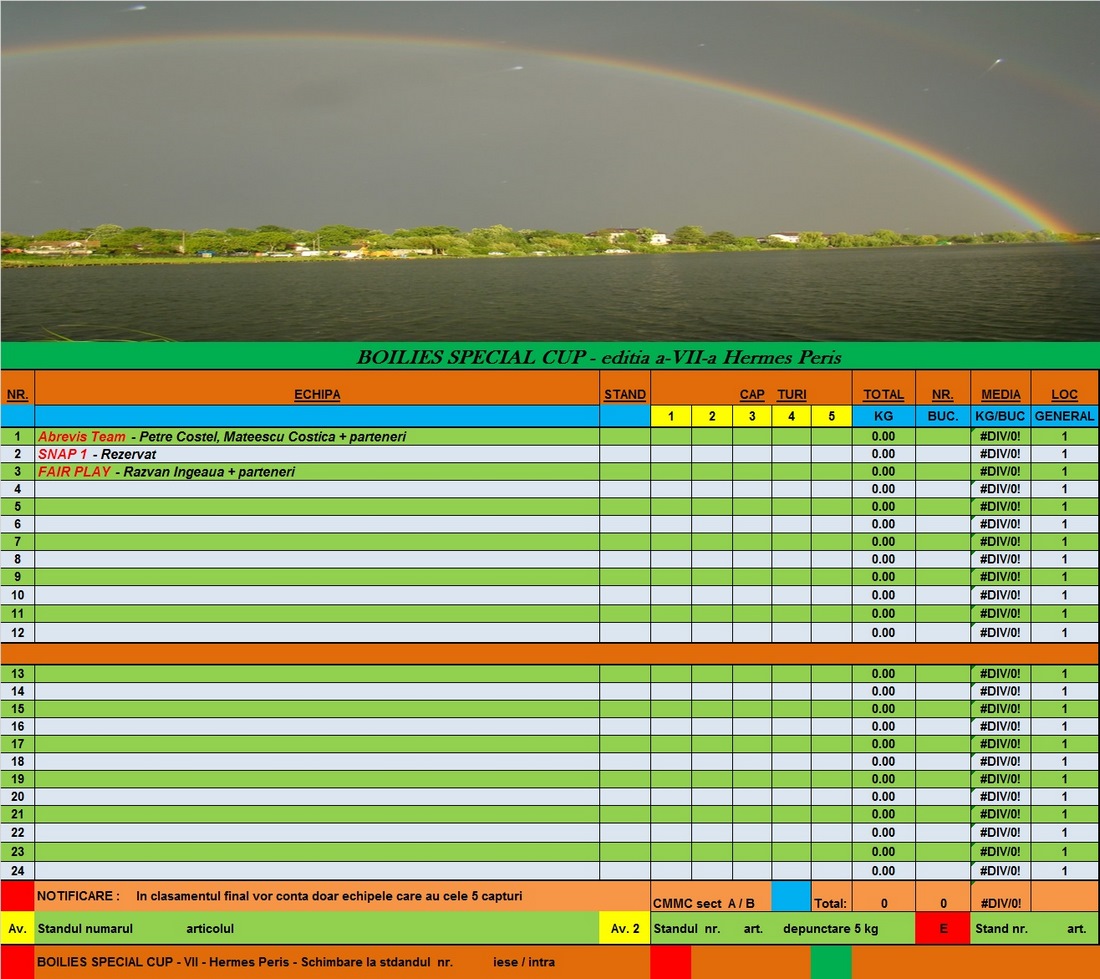Click the red cell beside NOTIFICARE
The height and width of the screenshot is (979, 1100).
point(17,896)
